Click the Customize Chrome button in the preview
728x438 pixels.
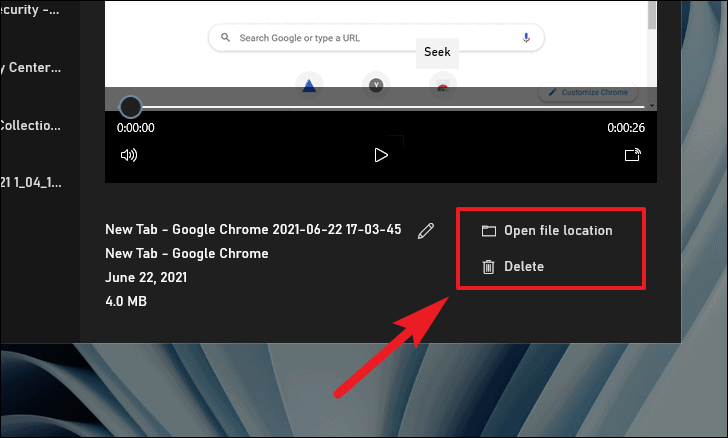coord(588,92)
